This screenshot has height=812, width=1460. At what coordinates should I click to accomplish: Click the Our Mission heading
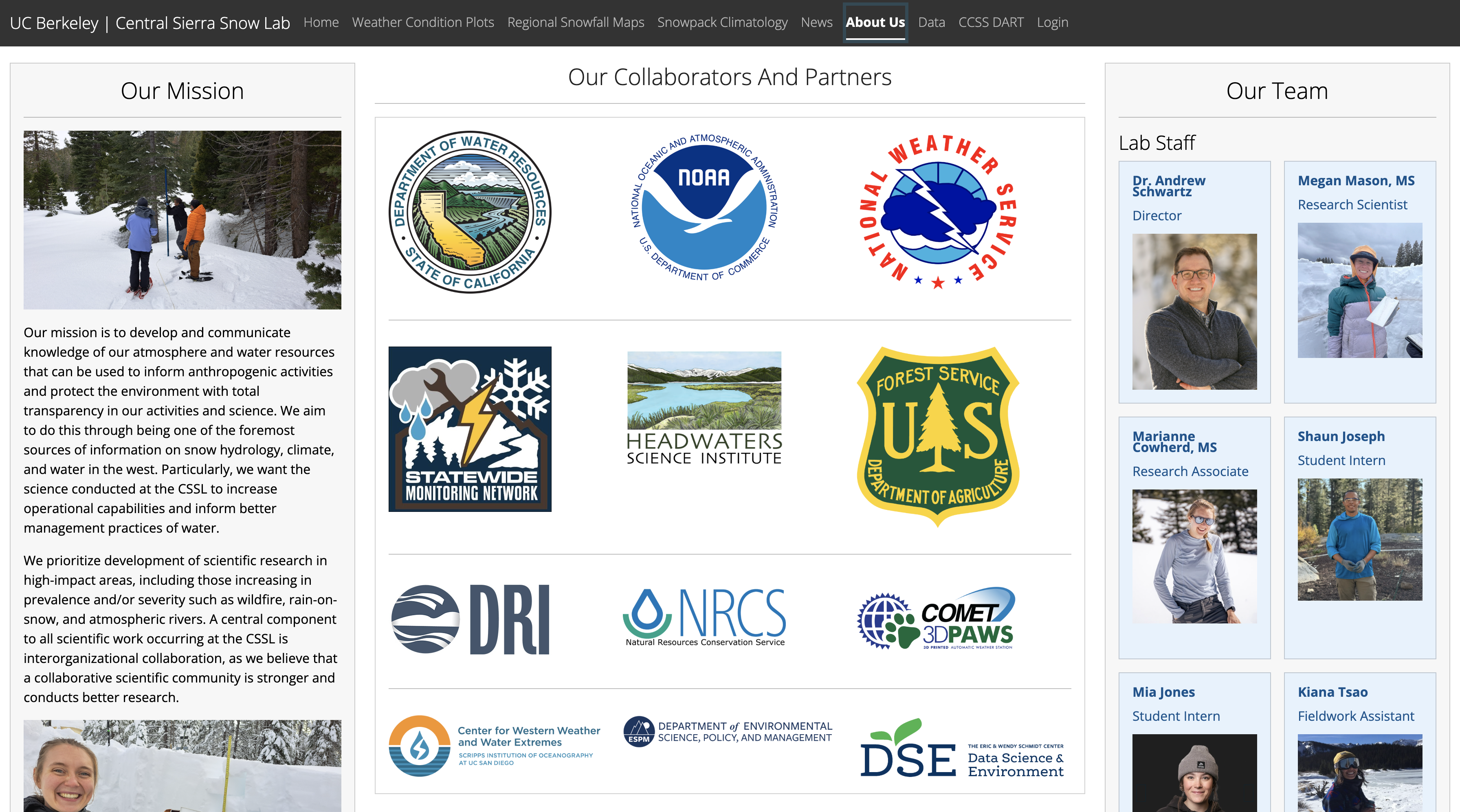(182, 91)
